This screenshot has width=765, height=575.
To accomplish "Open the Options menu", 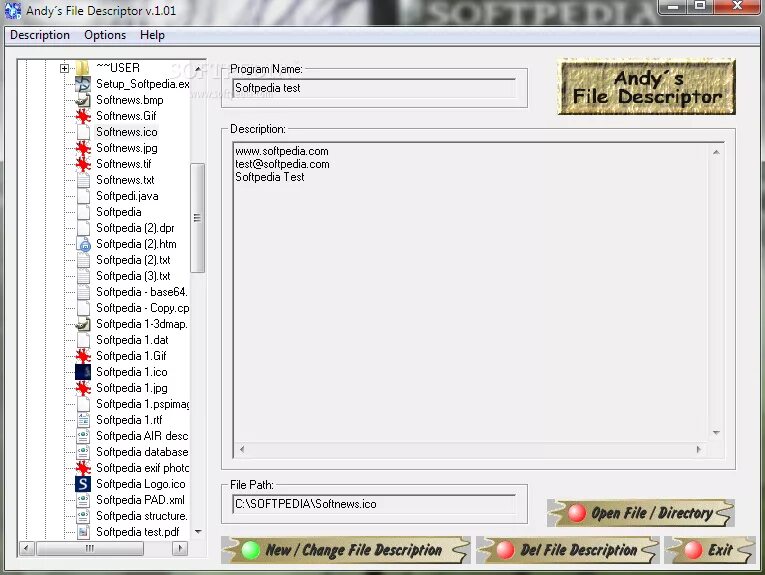I will click(105, 35).
